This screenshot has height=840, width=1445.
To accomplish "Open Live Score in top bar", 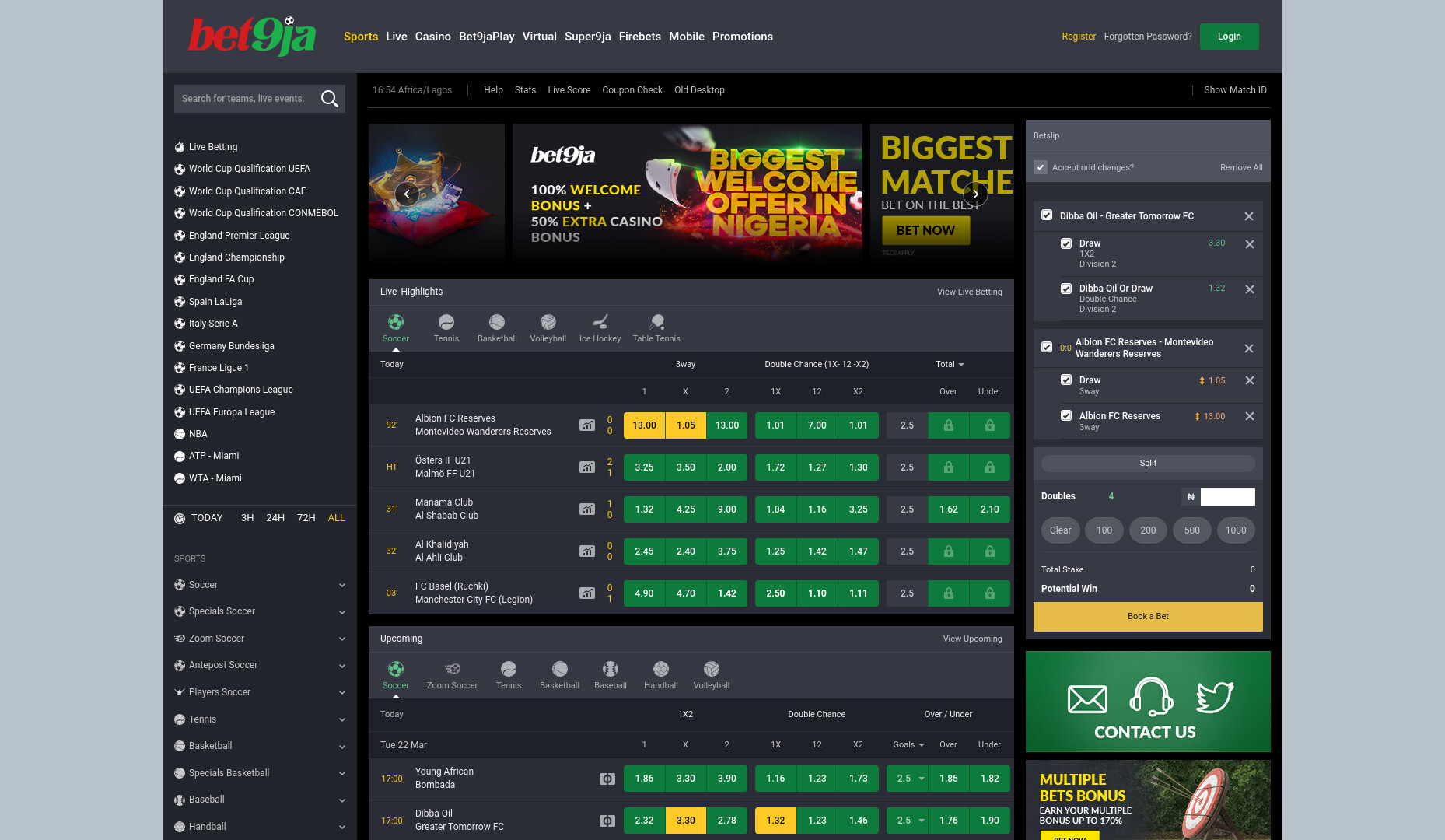I will pyautogui.click(x=569, y=90).
